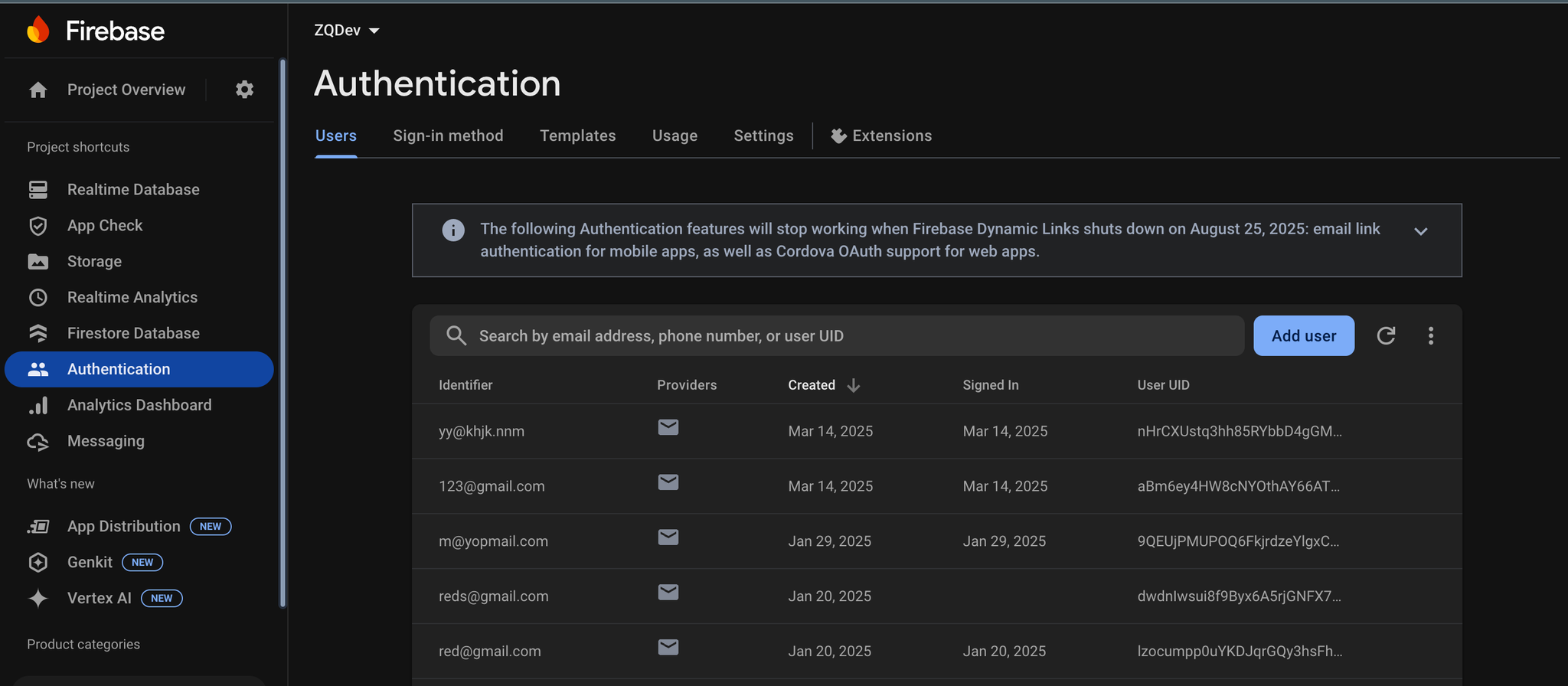The image size is (1568, 686).
Task: Expand the Dynamic Links notice chevron
Action: 1420,231
